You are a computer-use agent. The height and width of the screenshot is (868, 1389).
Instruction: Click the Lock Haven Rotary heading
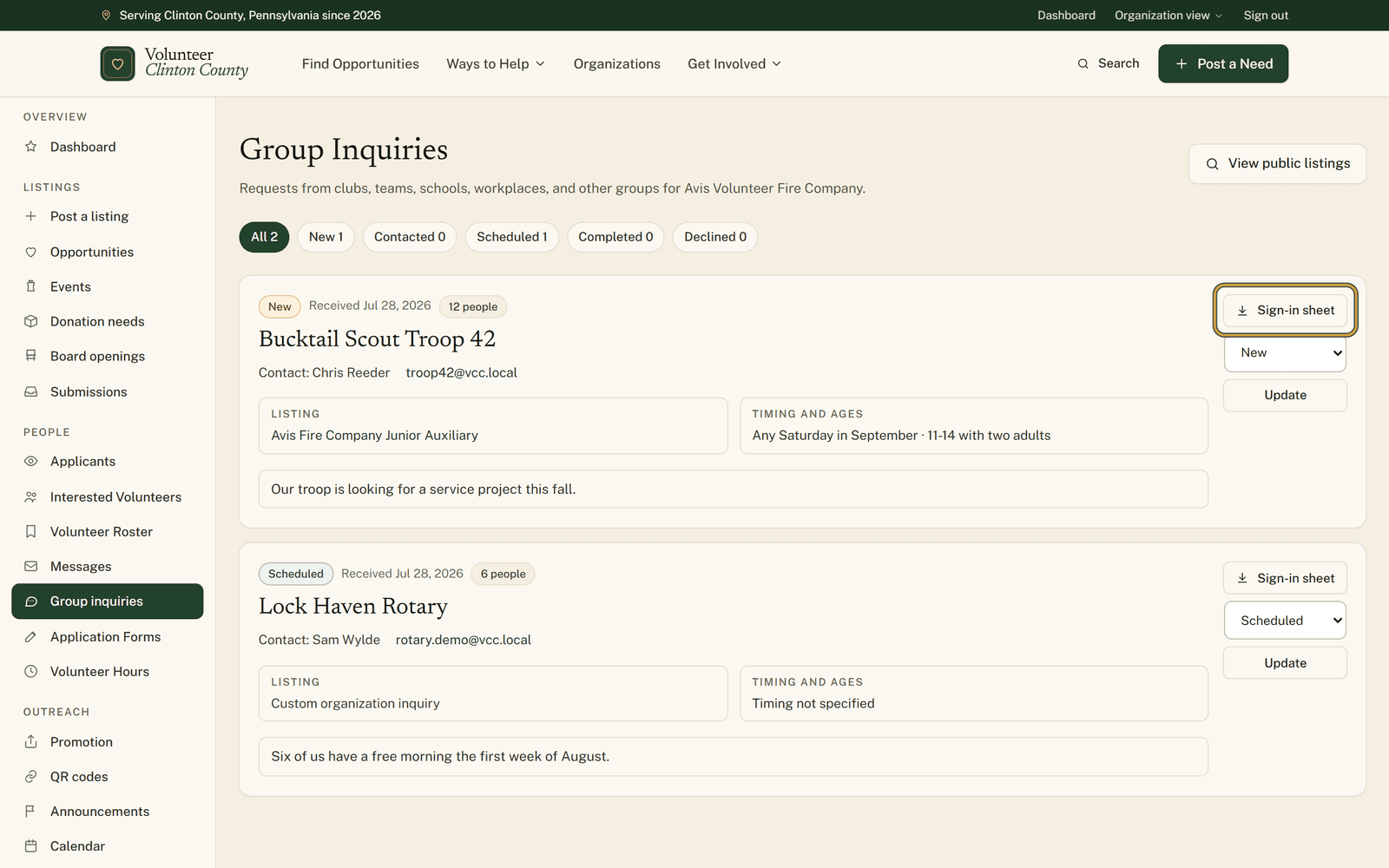coord(353,606)
